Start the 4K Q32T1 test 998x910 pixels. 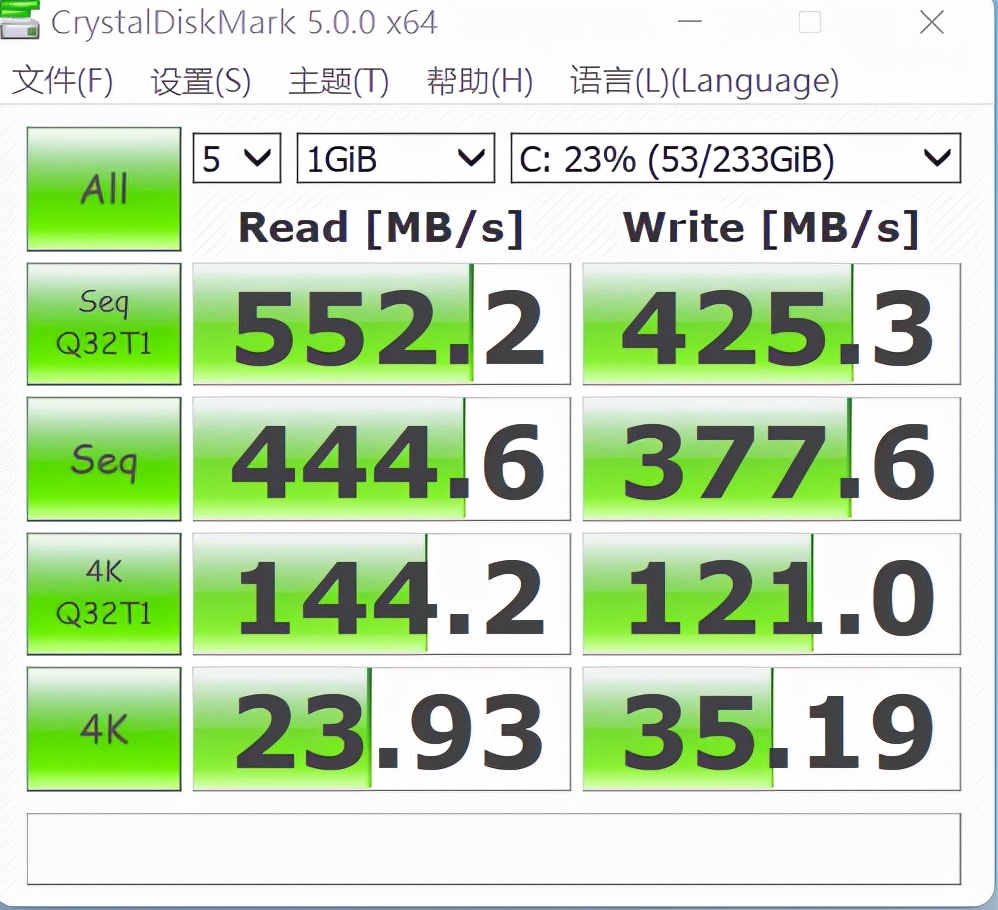tap(104, 594)
